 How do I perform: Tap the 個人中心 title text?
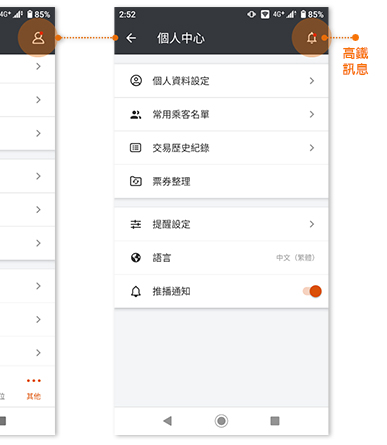coord(181,38)
